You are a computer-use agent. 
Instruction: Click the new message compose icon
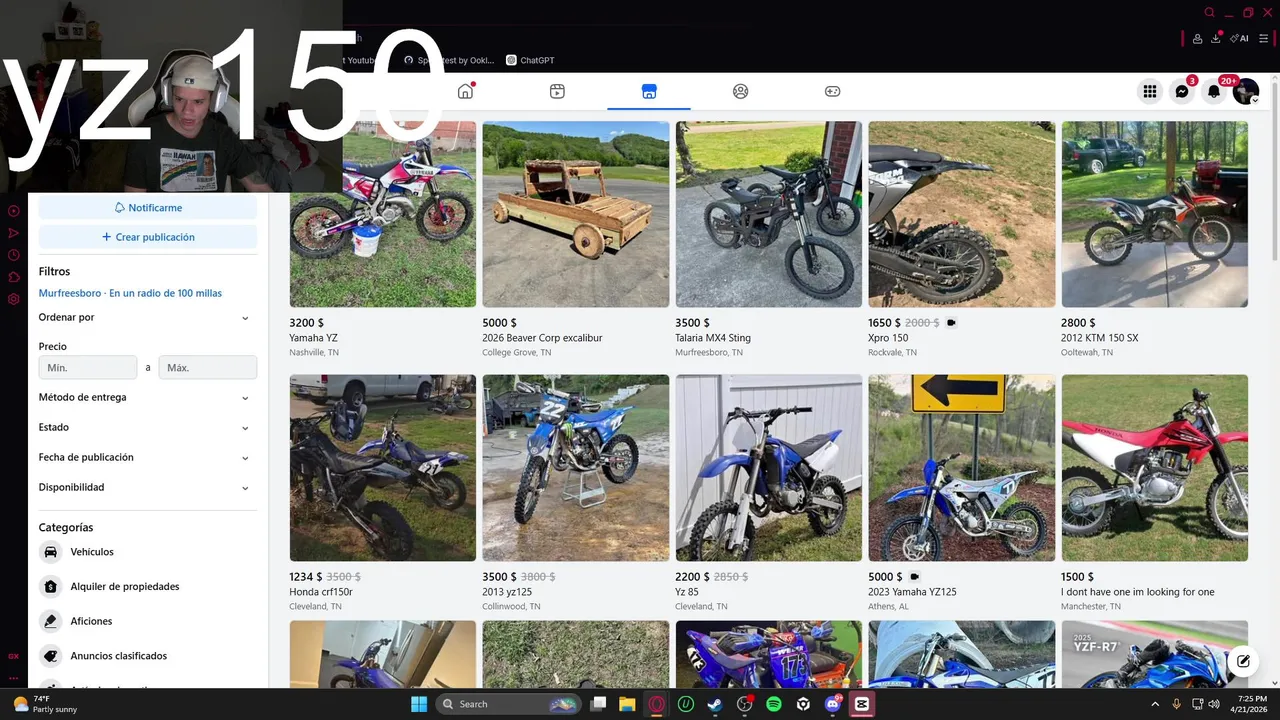pyautogui.click(x=1243, y=661)
